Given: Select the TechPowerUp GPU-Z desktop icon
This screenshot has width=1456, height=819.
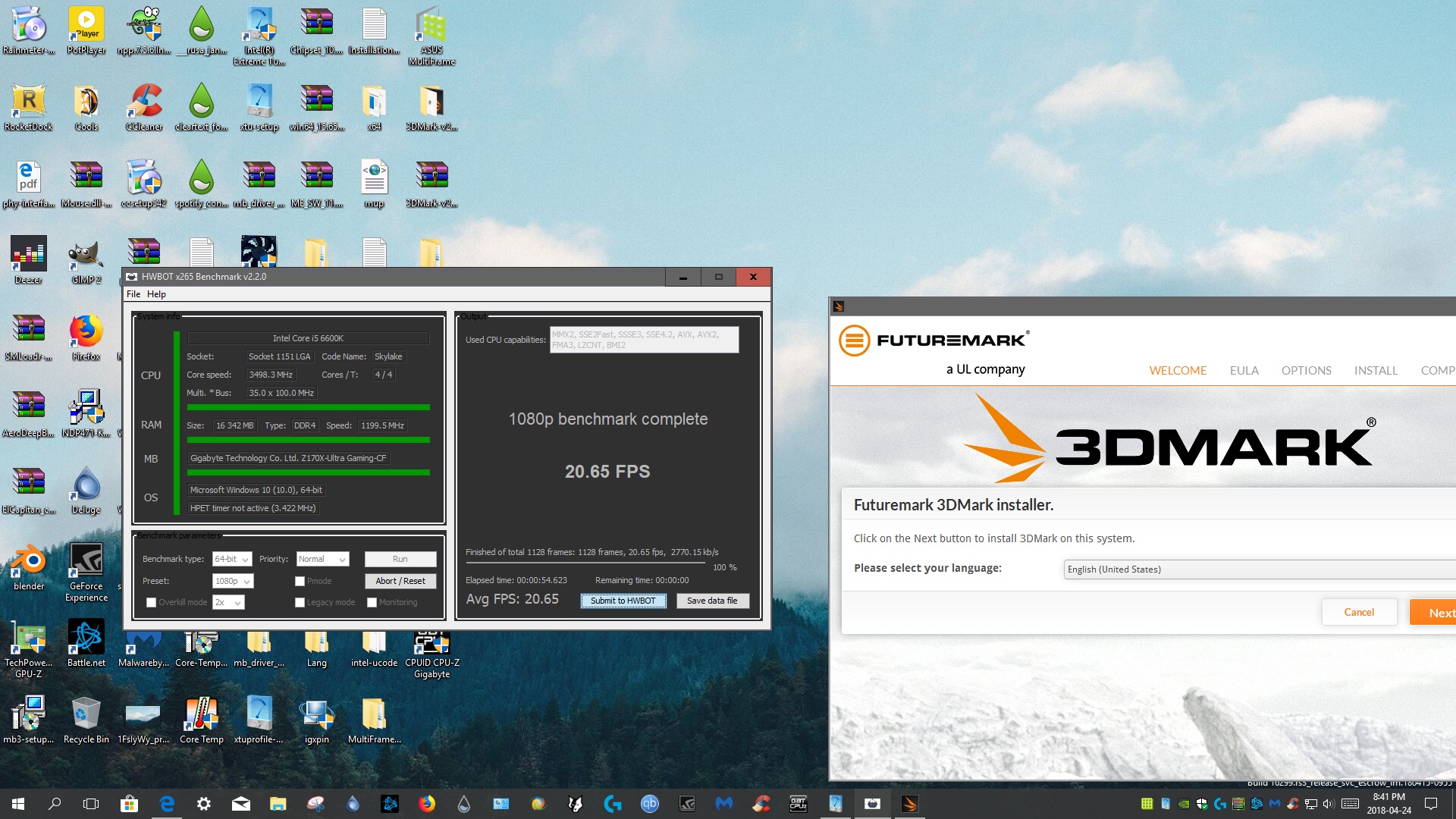Looking at the screenshot, I should coord(29,649).
